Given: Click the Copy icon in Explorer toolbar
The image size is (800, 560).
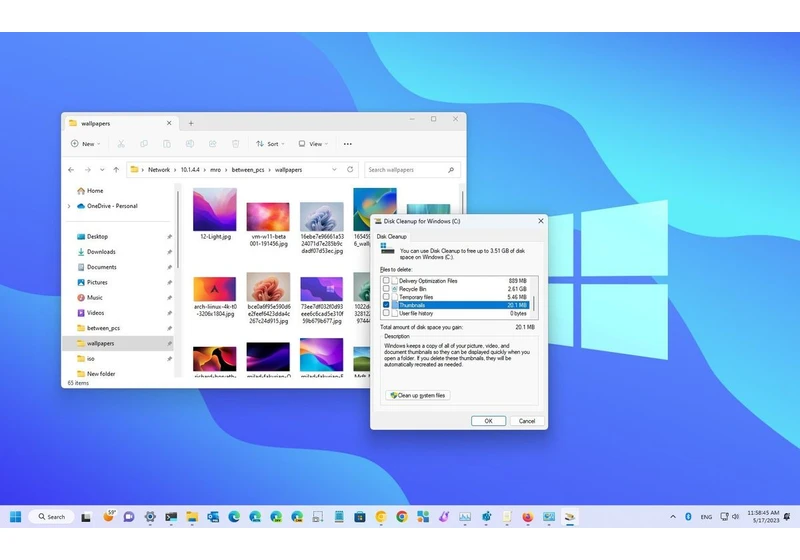Looking at the screenshot, I should (144, 144).
